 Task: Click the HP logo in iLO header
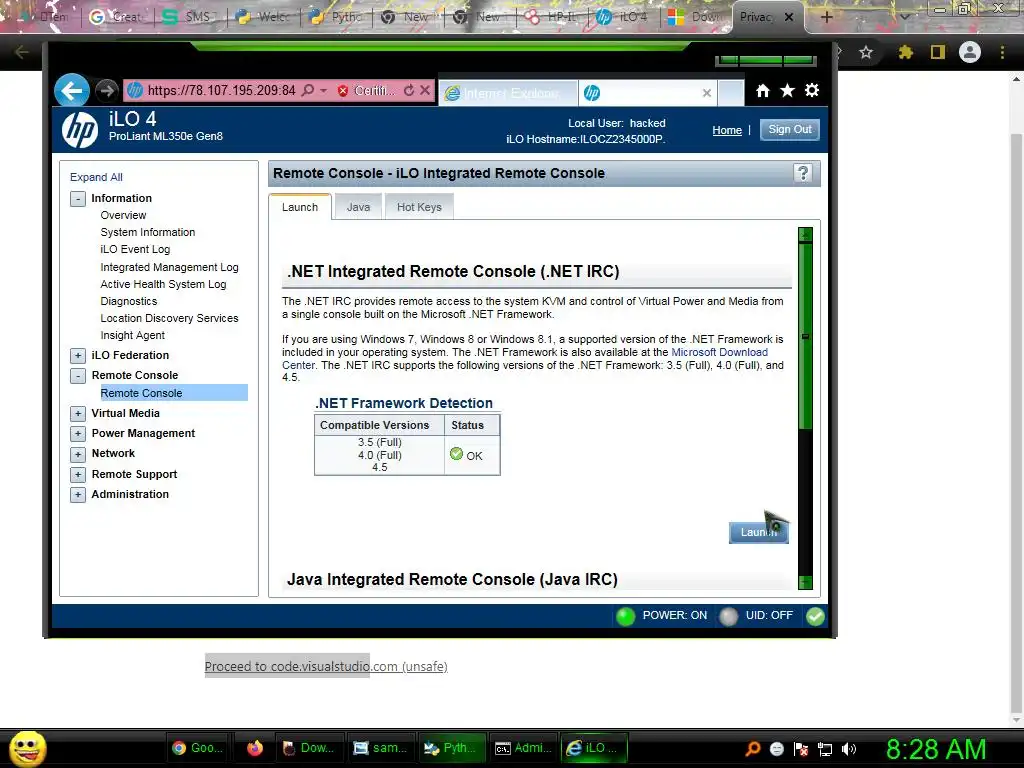(x=80, y=129)
